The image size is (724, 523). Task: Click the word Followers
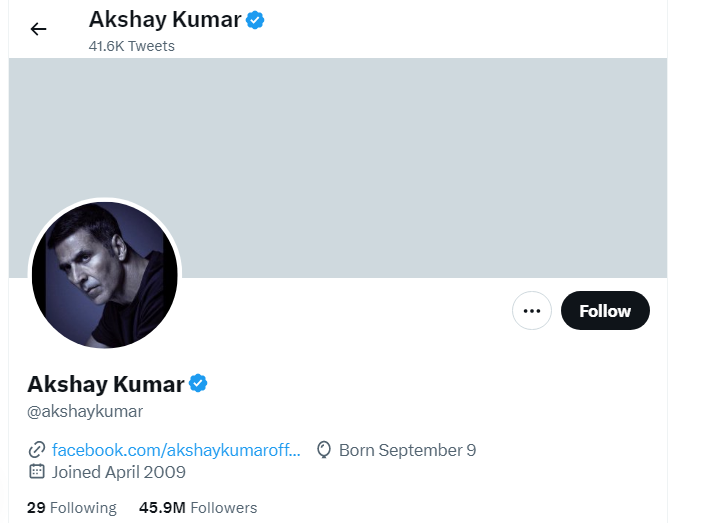pyautogui.click(x=223, y=508)
